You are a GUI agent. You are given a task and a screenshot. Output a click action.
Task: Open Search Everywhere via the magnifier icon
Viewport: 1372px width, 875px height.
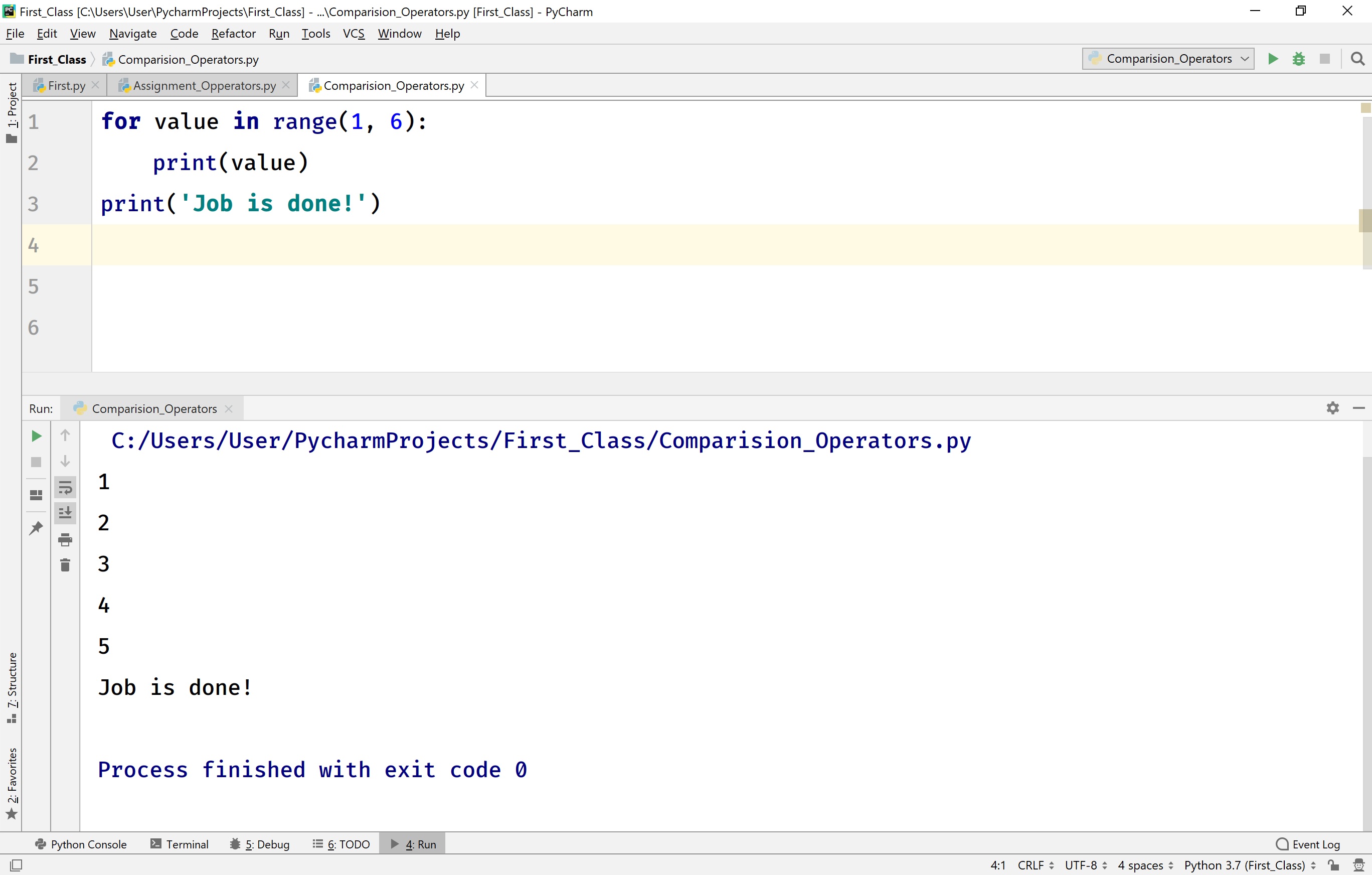click(1358, 59)
